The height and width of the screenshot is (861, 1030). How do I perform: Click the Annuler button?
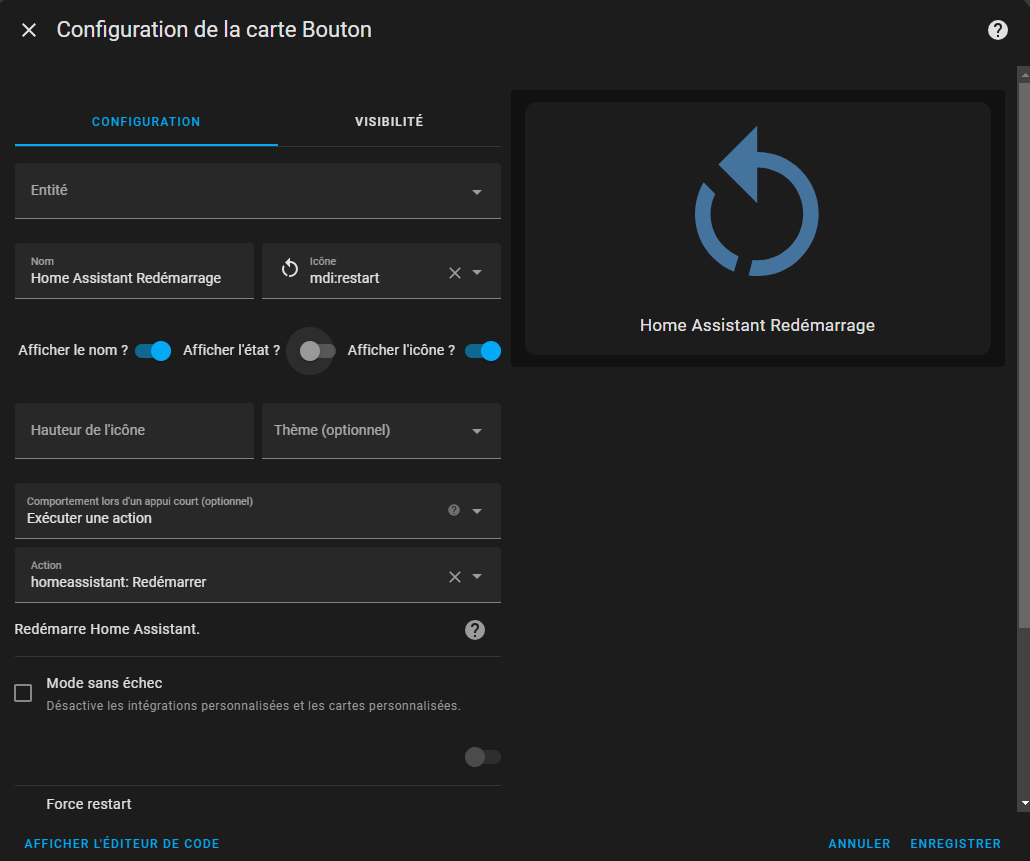tap(859, 843)
